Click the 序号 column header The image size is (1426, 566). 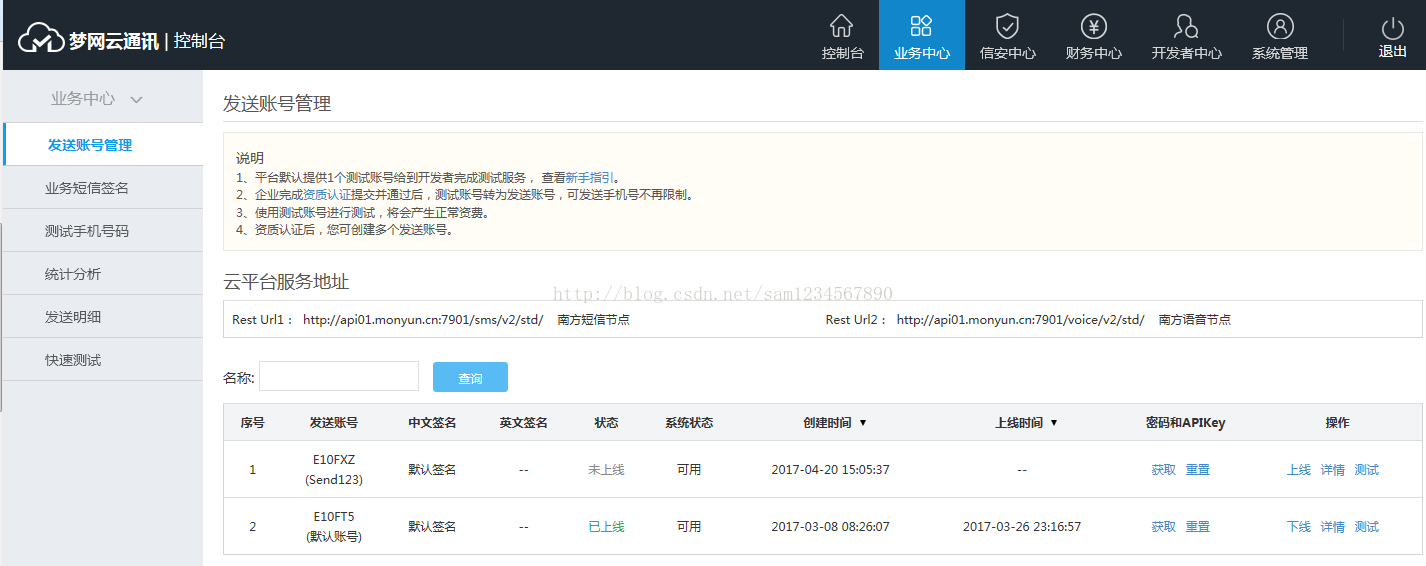click(x=252, y=423)
